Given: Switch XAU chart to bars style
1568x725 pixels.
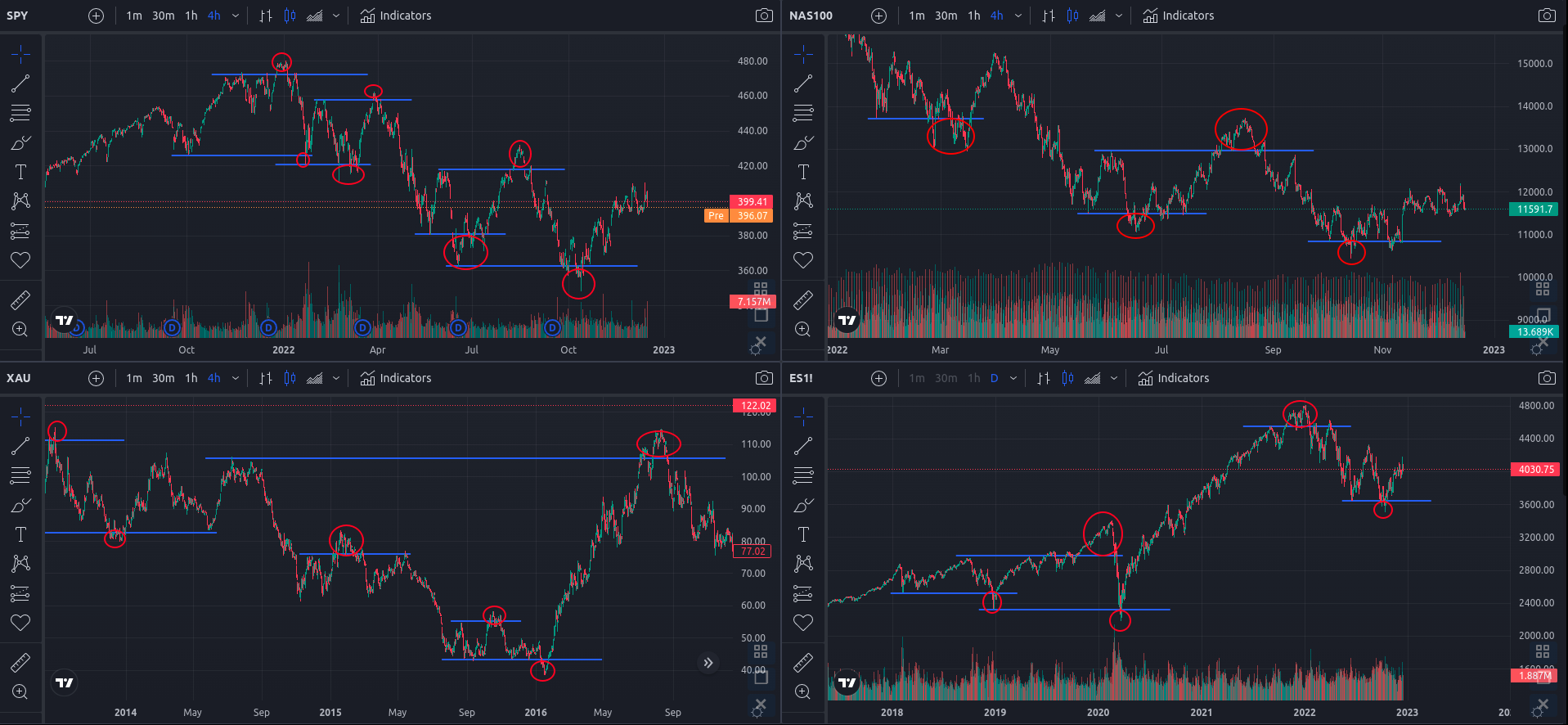Looking at the screenshot, I should [266, 378].
